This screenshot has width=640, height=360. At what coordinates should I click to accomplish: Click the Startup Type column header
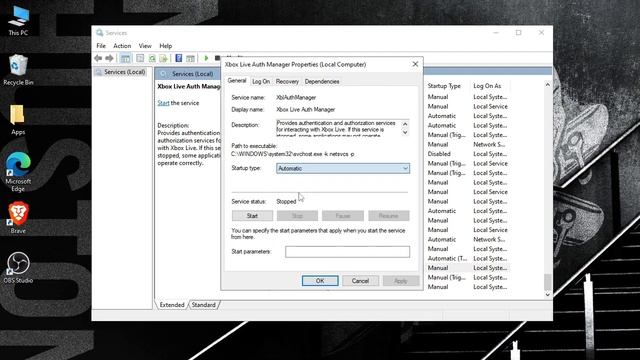444,86
